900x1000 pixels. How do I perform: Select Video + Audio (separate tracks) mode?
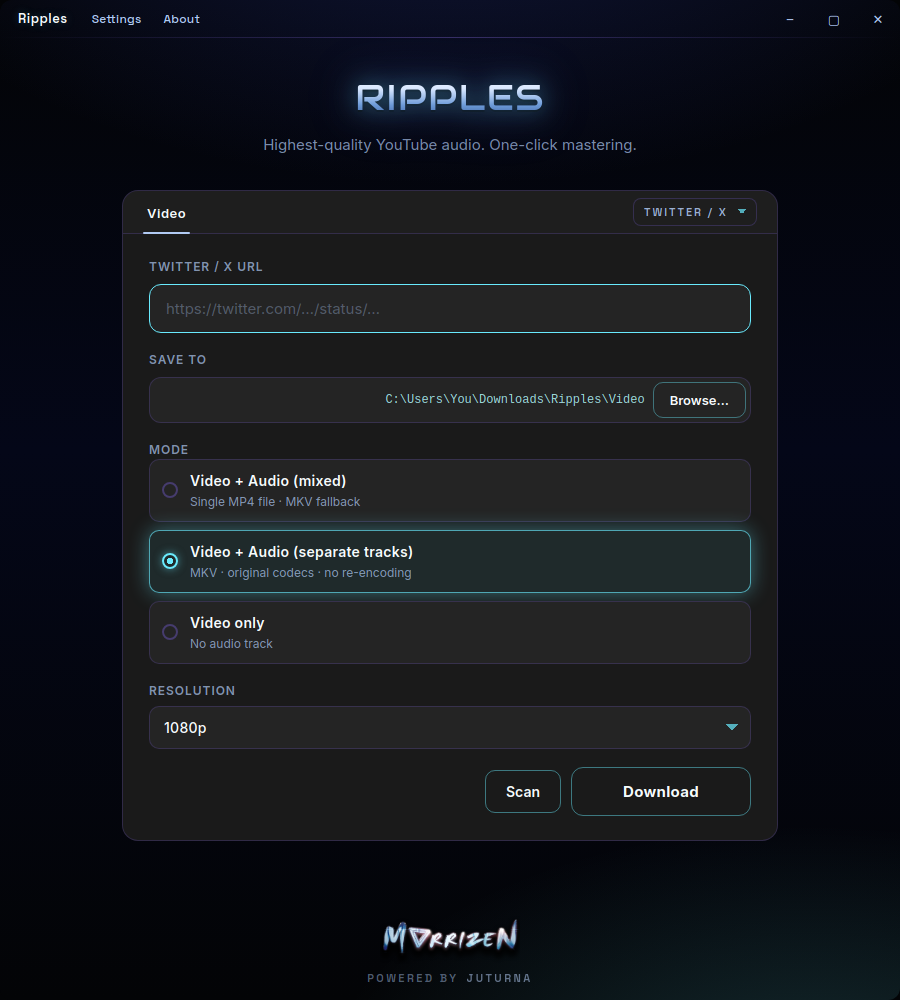(x=450, y=561)
